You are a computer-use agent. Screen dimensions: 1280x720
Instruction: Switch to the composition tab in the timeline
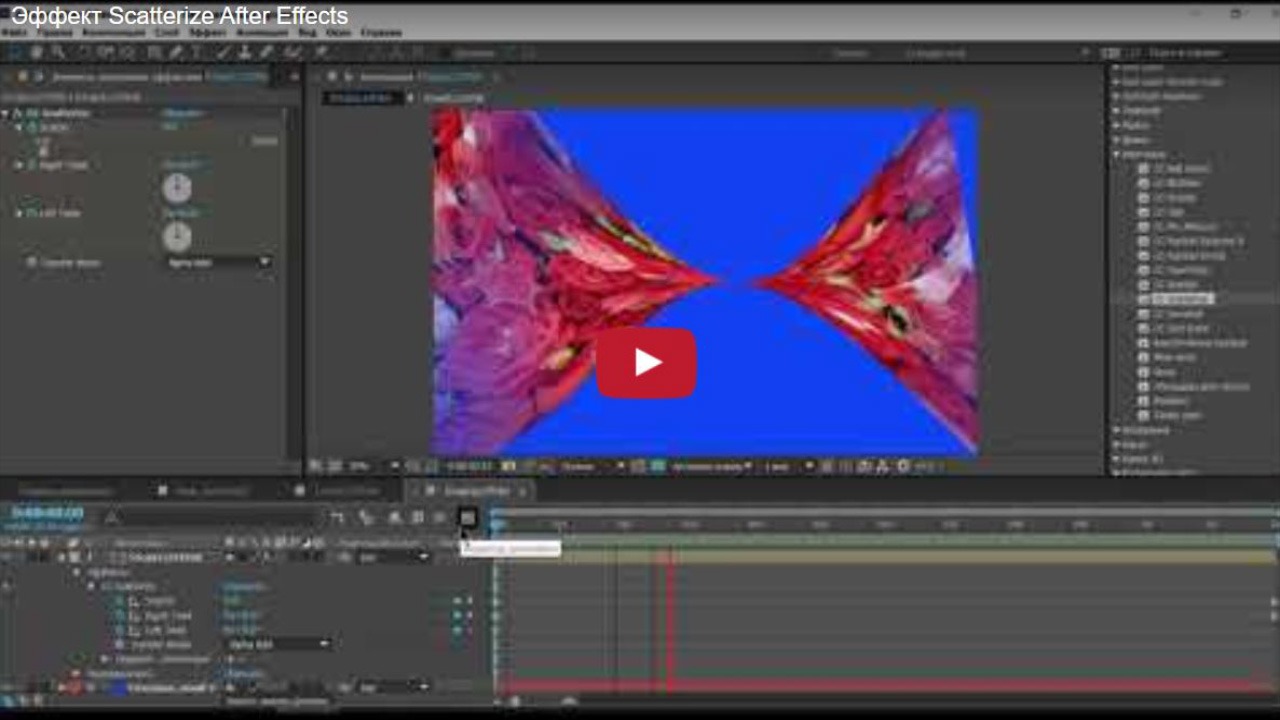(x=475, y=491)
